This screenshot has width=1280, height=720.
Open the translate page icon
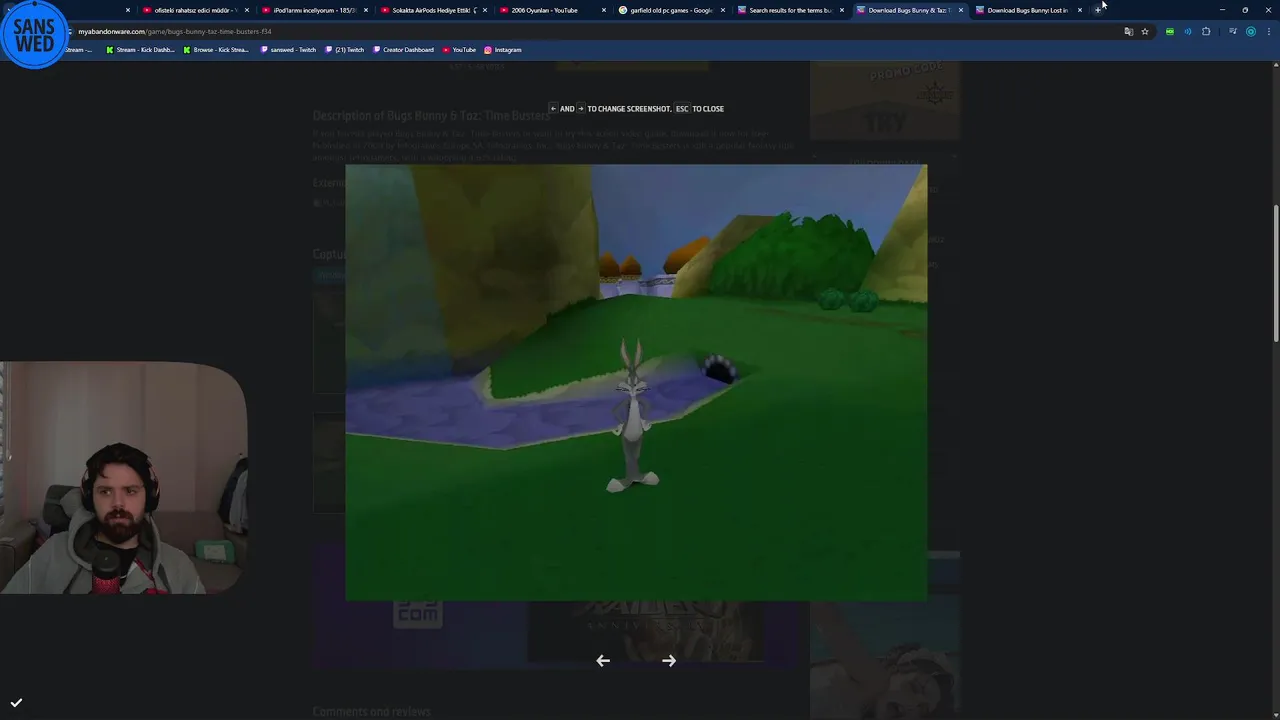[x=1128, y=31]
